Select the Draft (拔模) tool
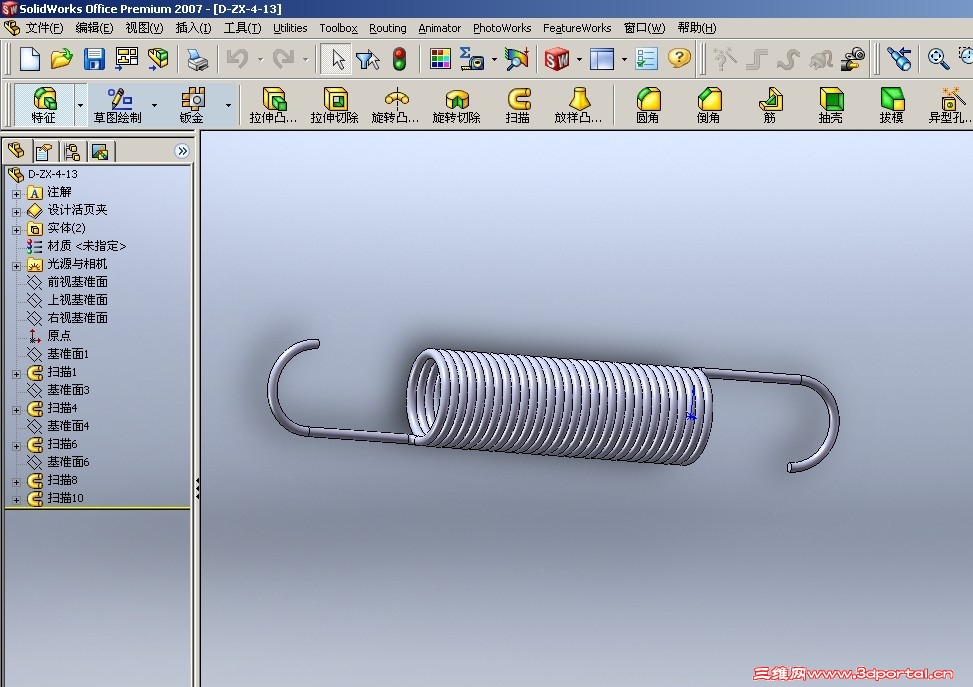This screenshot has height=687, width=973. pyautogui.click(x=892, y=106)
